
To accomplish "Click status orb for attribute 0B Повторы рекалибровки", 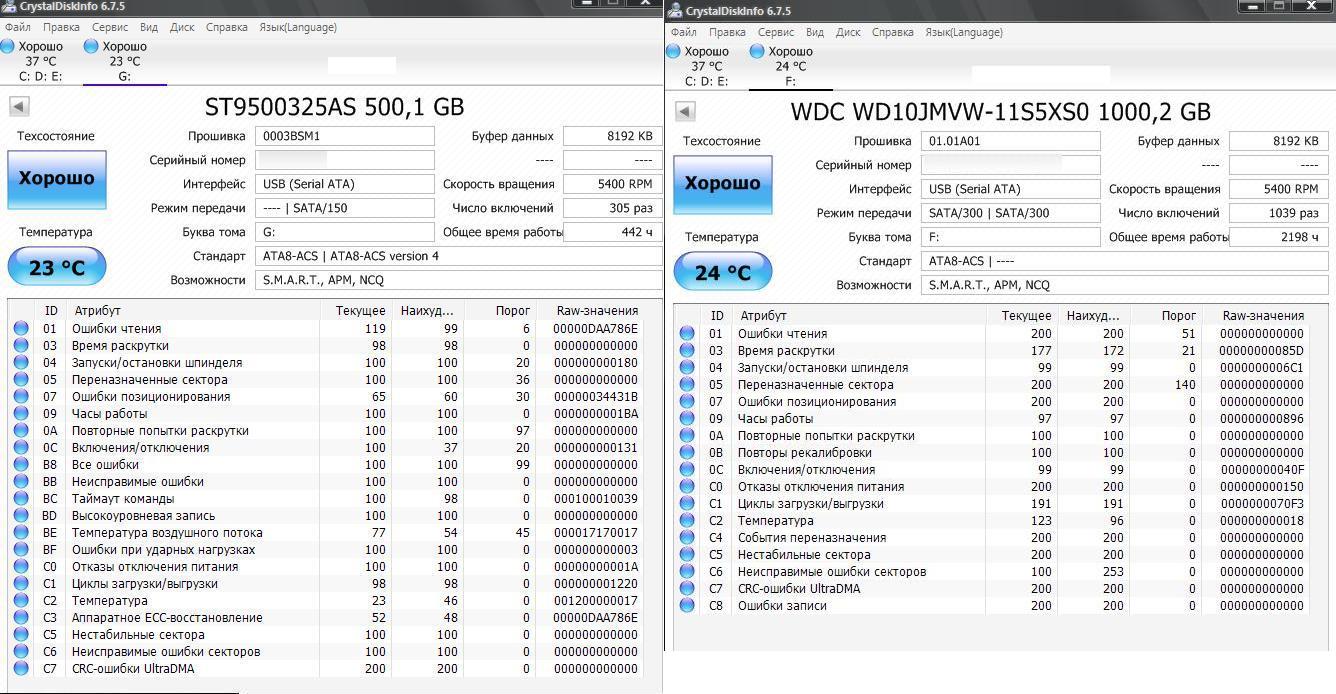I will tap(687, 452).
